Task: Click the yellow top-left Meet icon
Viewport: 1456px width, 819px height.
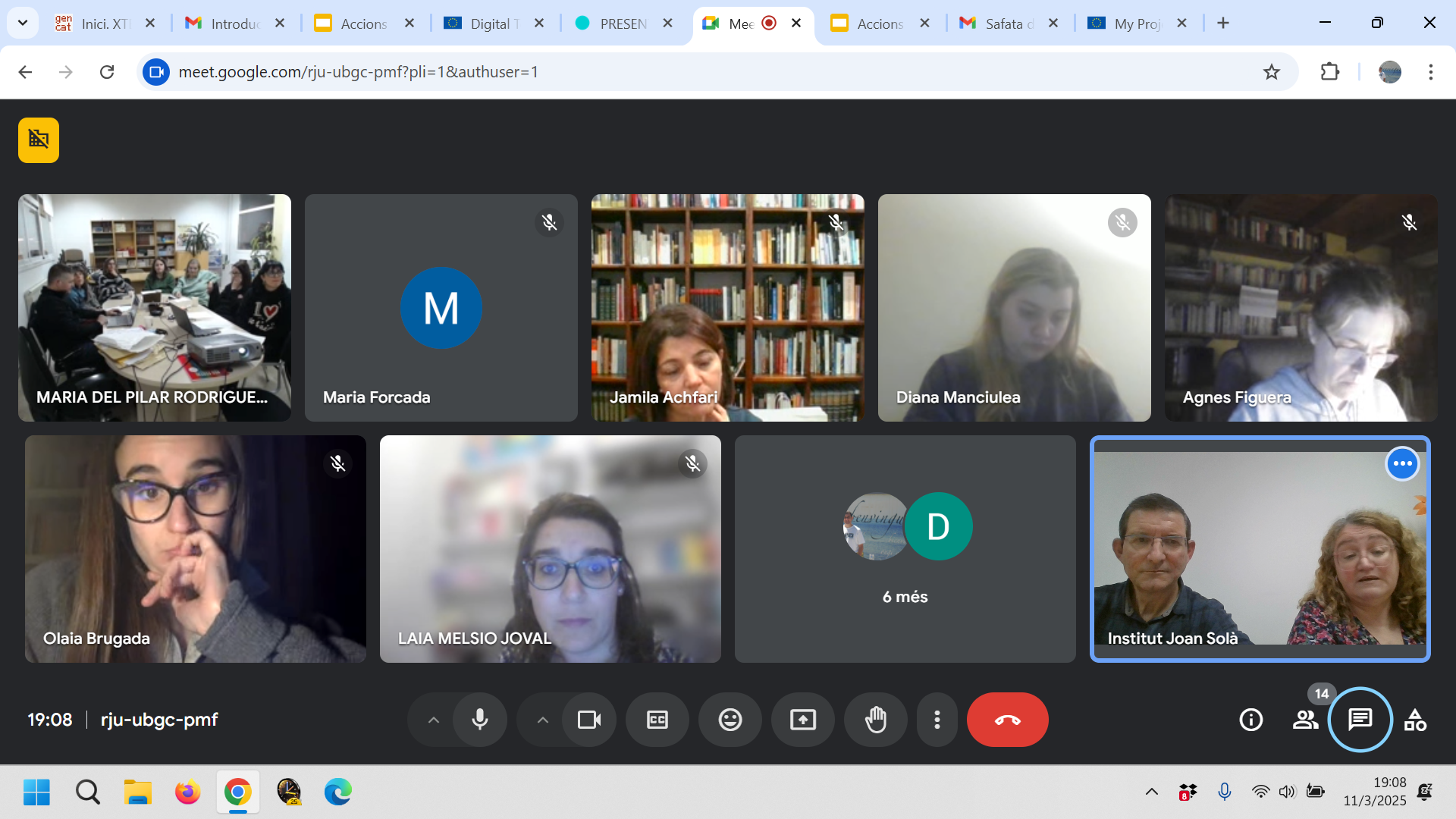Action: [x=39, y=140]
